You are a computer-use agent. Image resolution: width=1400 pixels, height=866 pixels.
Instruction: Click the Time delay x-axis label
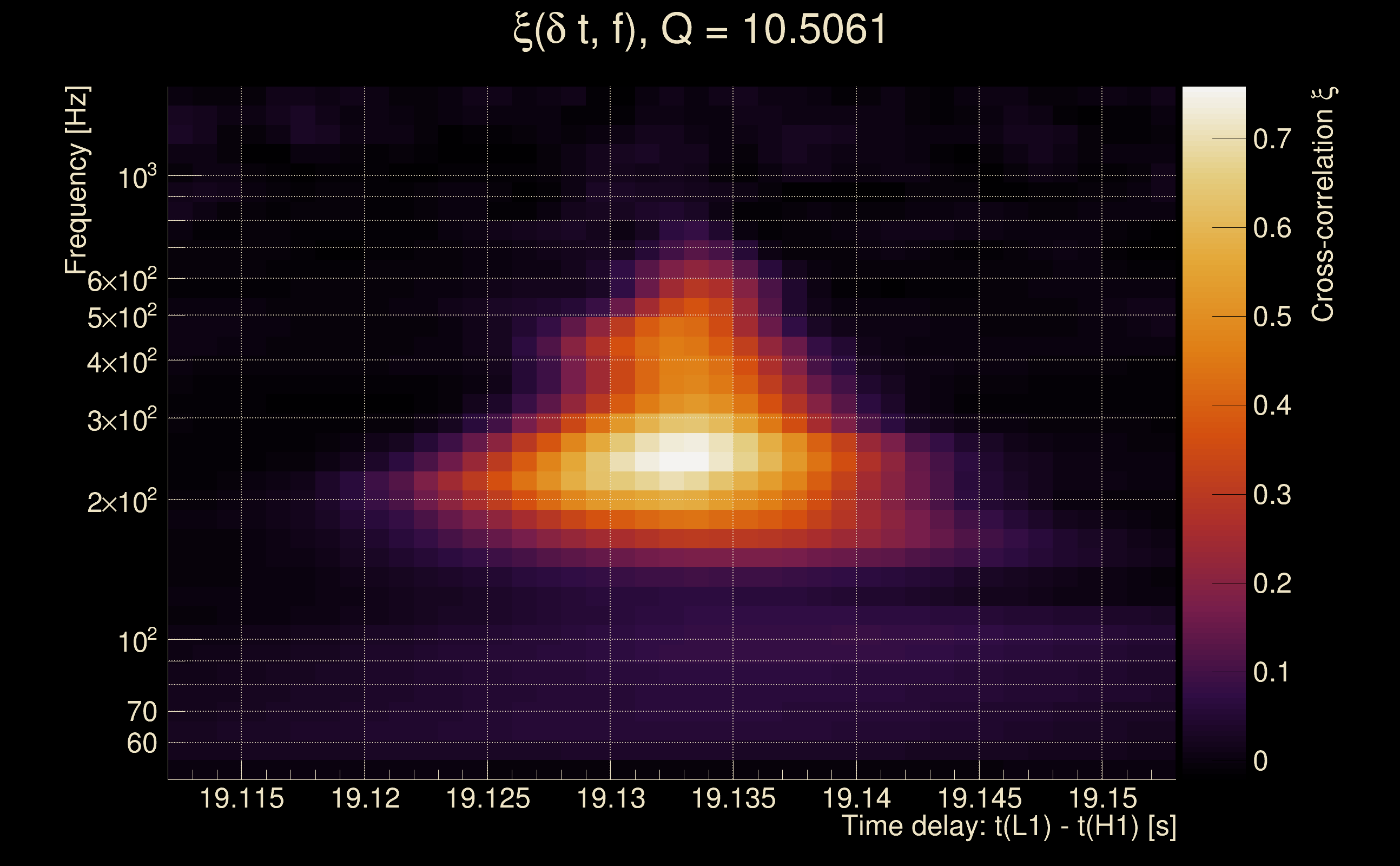pyautogui.click(x=1008, y=826)
